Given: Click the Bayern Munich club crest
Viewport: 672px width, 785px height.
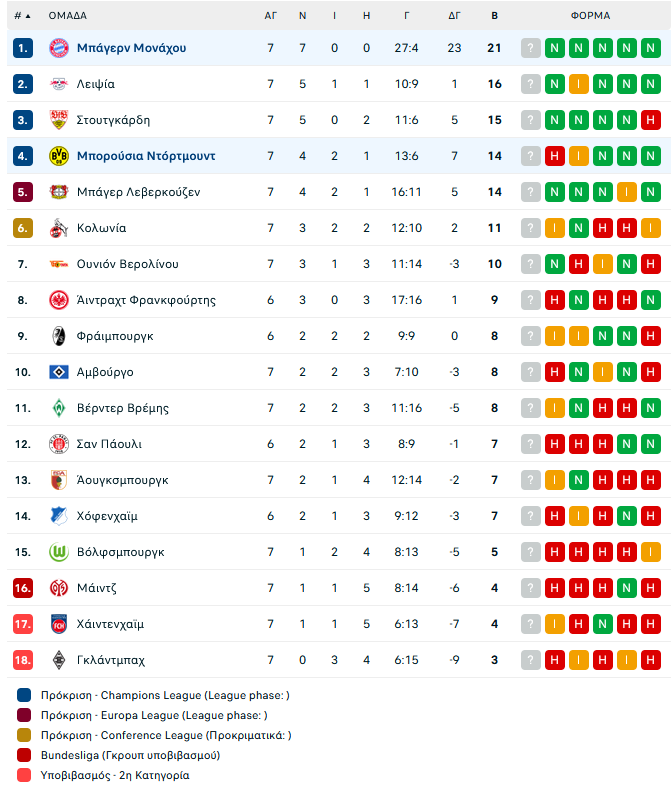Looking at the screenshot, I should pos(57,48).
